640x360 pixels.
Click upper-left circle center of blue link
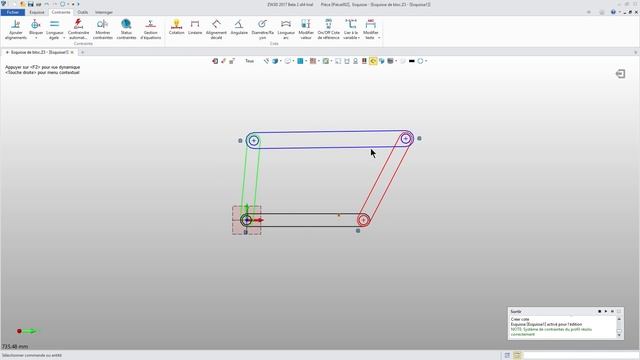pos(253,140)
